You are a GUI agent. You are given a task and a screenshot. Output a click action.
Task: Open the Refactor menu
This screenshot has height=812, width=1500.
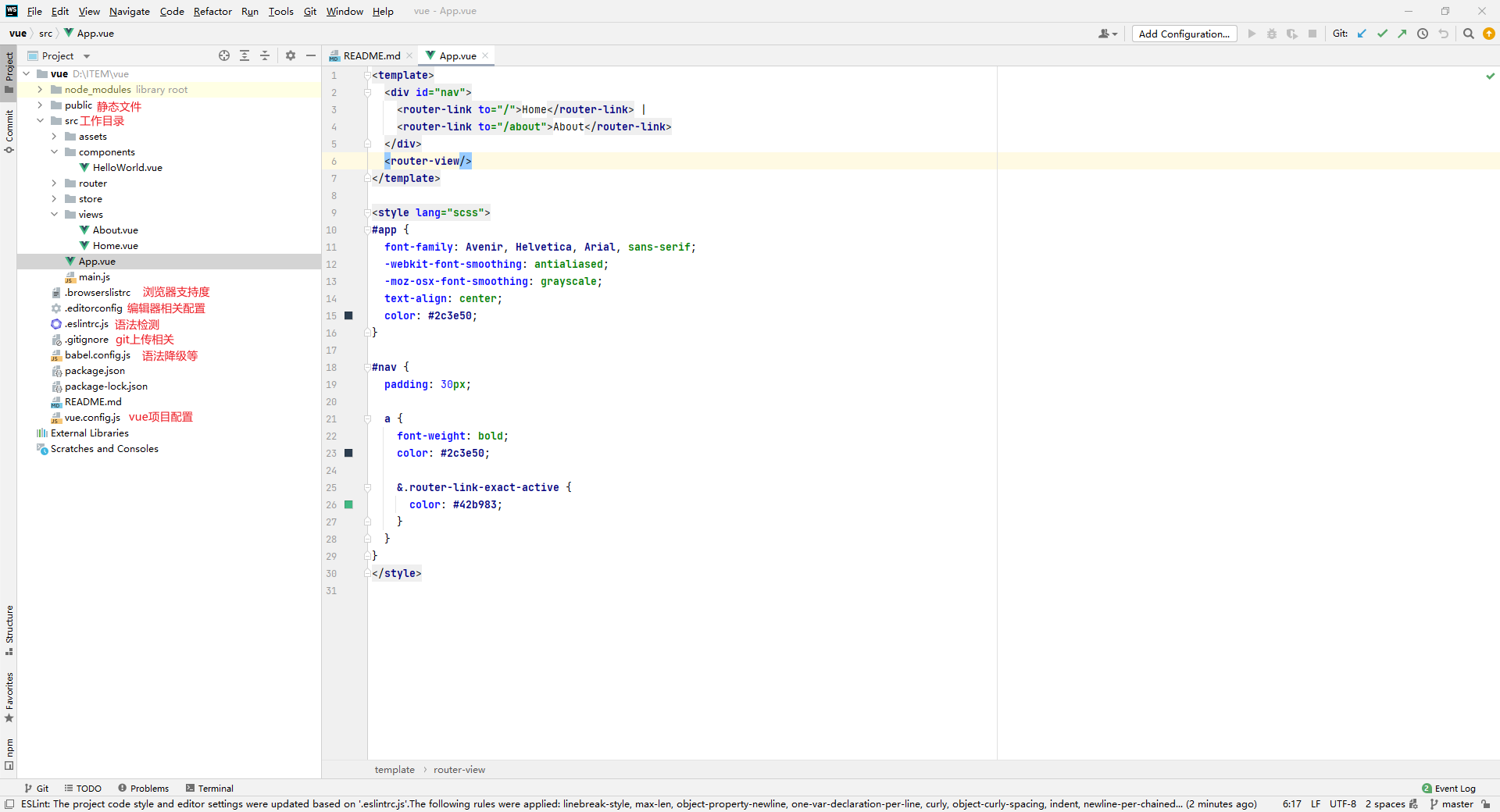212,11
